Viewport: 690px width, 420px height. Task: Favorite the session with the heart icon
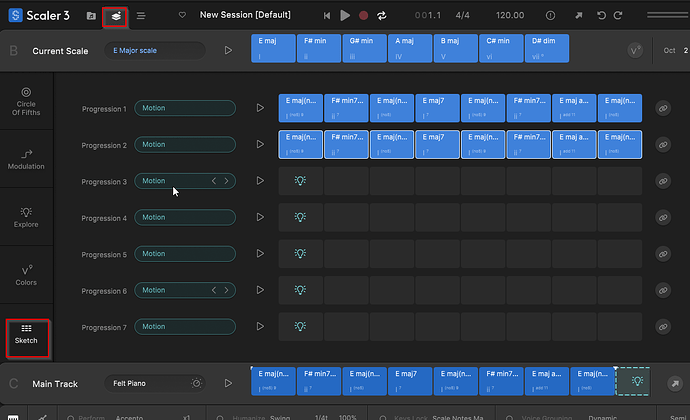click(x=182, y=15)
